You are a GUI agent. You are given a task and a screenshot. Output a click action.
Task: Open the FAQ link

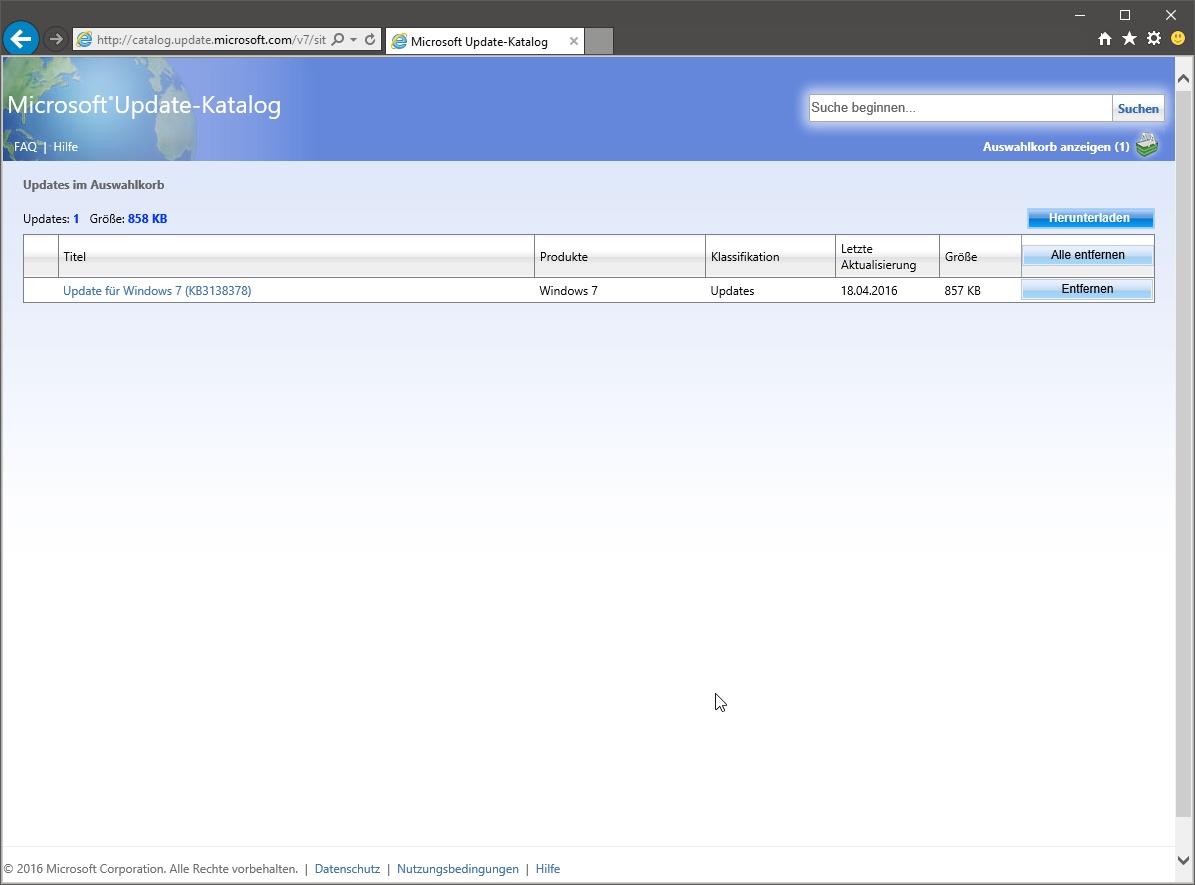point(25,146)
